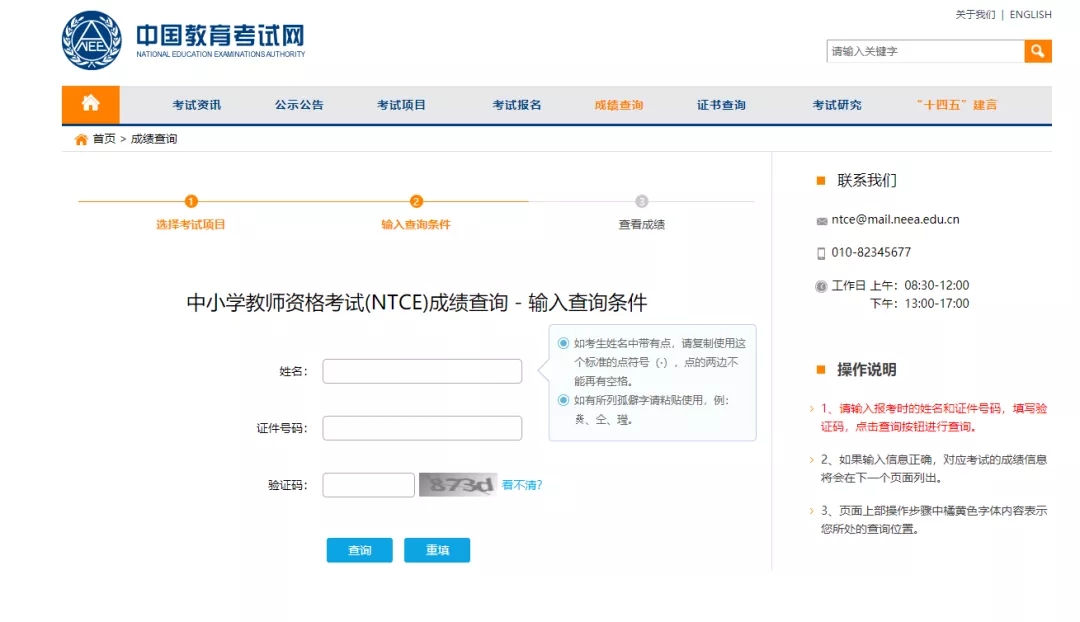
Task: Click the small house icon in breadcrumb
Action: click(81, 140)
